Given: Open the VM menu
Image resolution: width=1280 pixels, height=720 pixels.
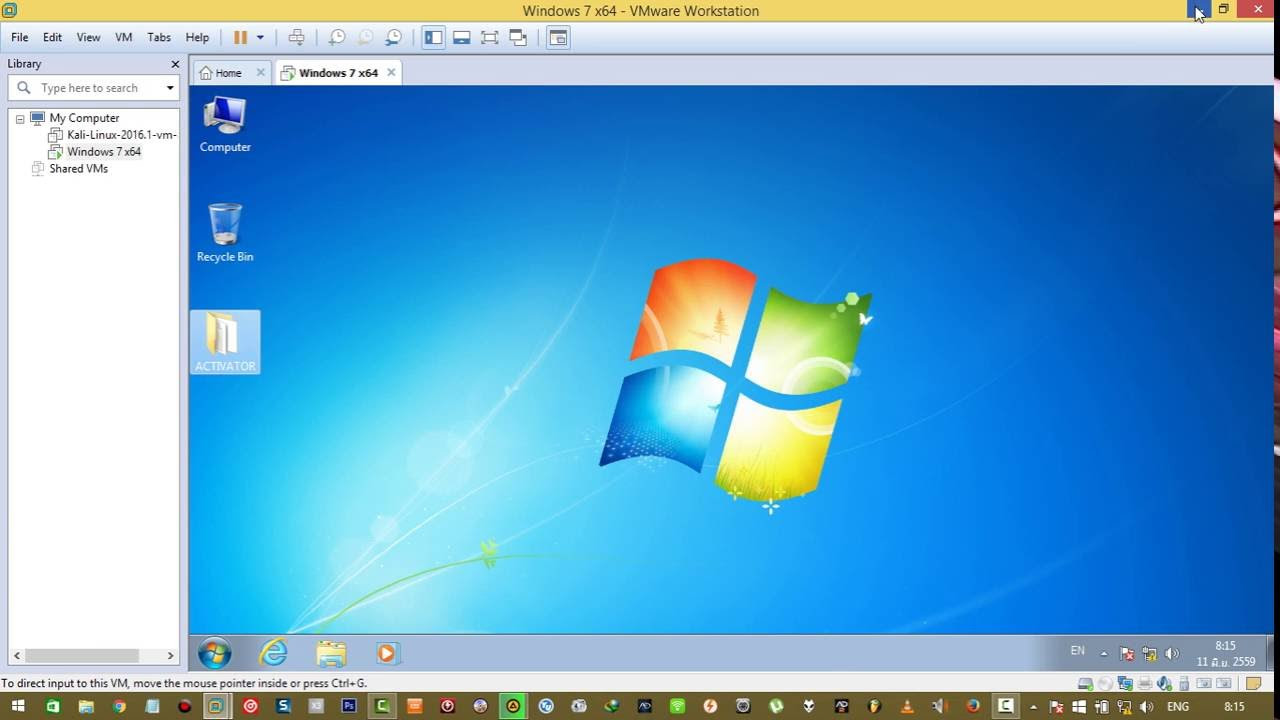Looking at the screenshot, I should click(124, 37).
